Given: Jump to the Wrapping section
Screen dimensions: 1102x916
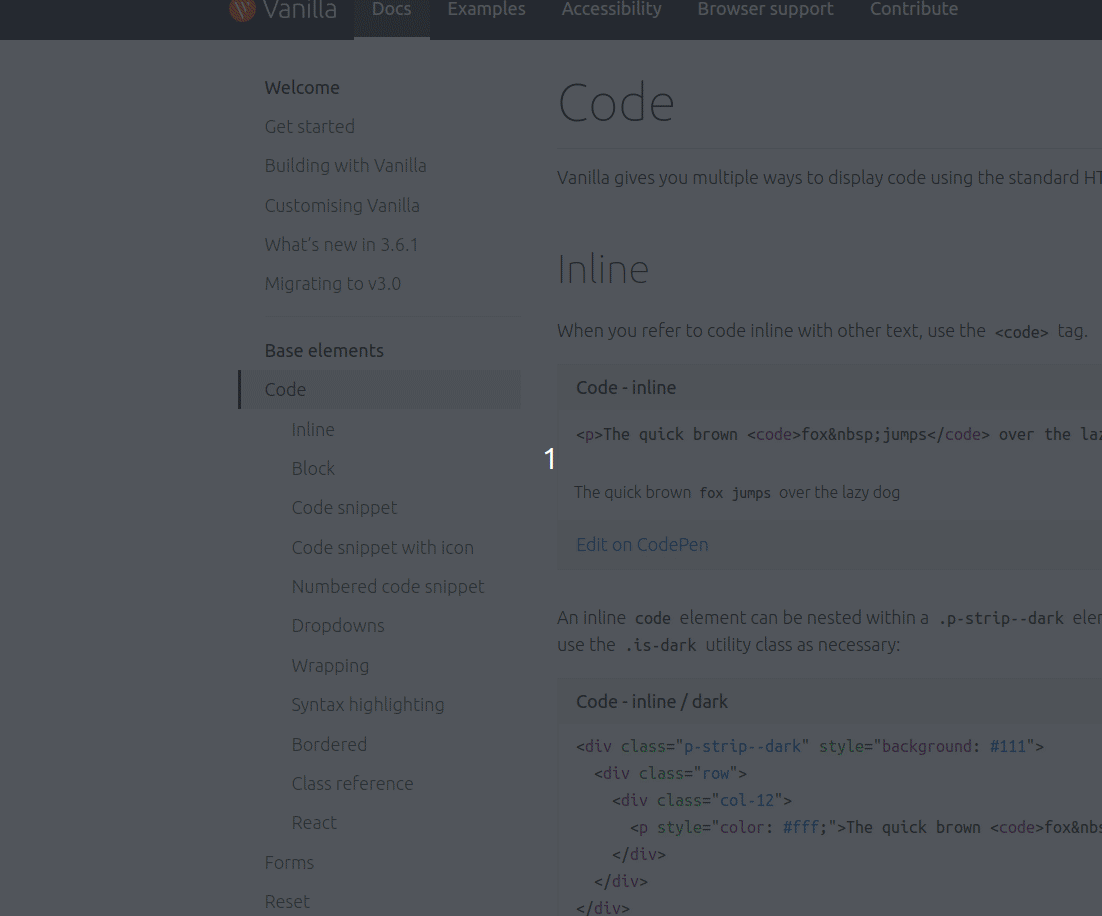Looking at the screenshot, I should (330, 666).
